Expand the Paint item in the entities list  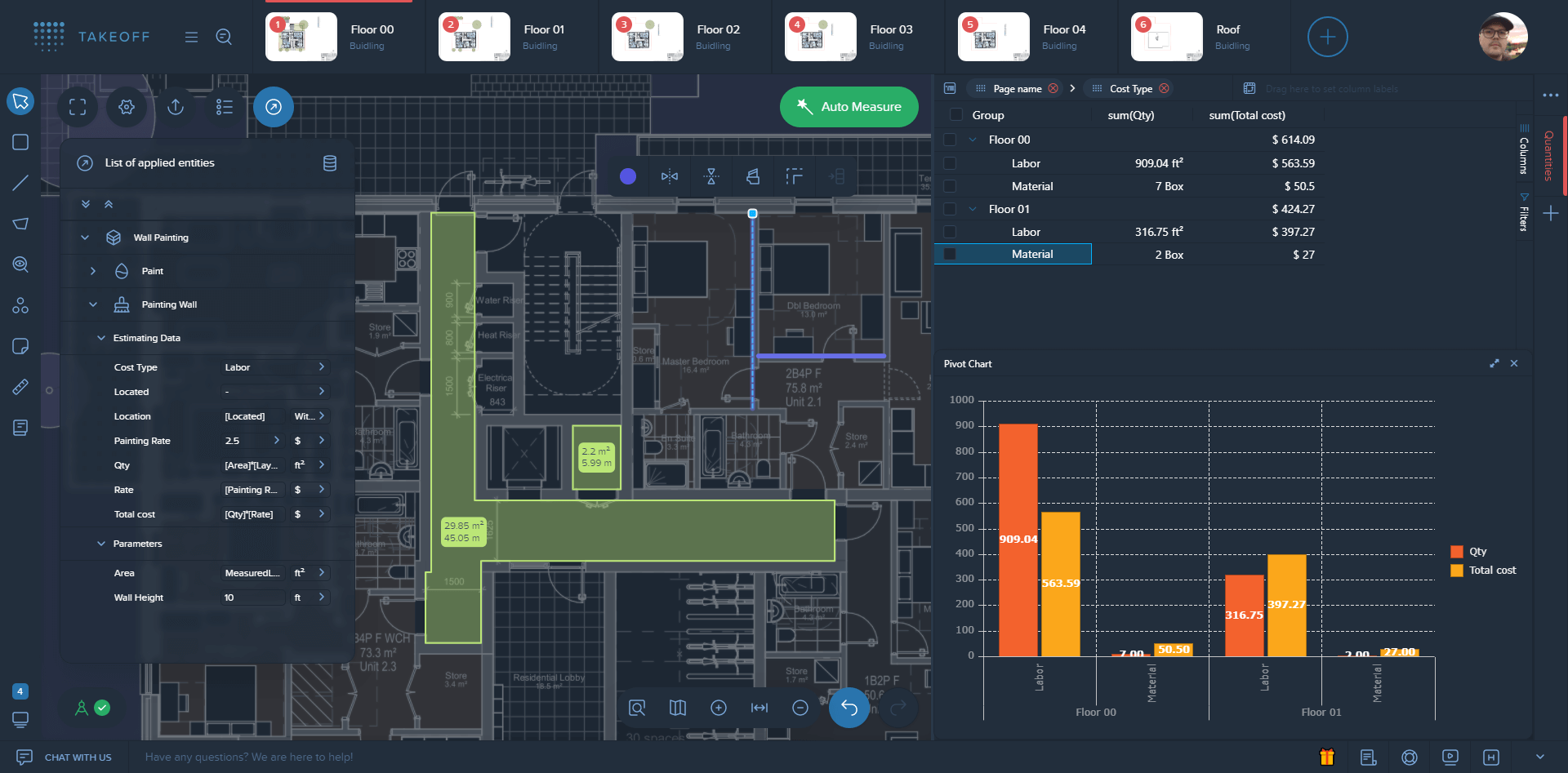coord(93,271)
